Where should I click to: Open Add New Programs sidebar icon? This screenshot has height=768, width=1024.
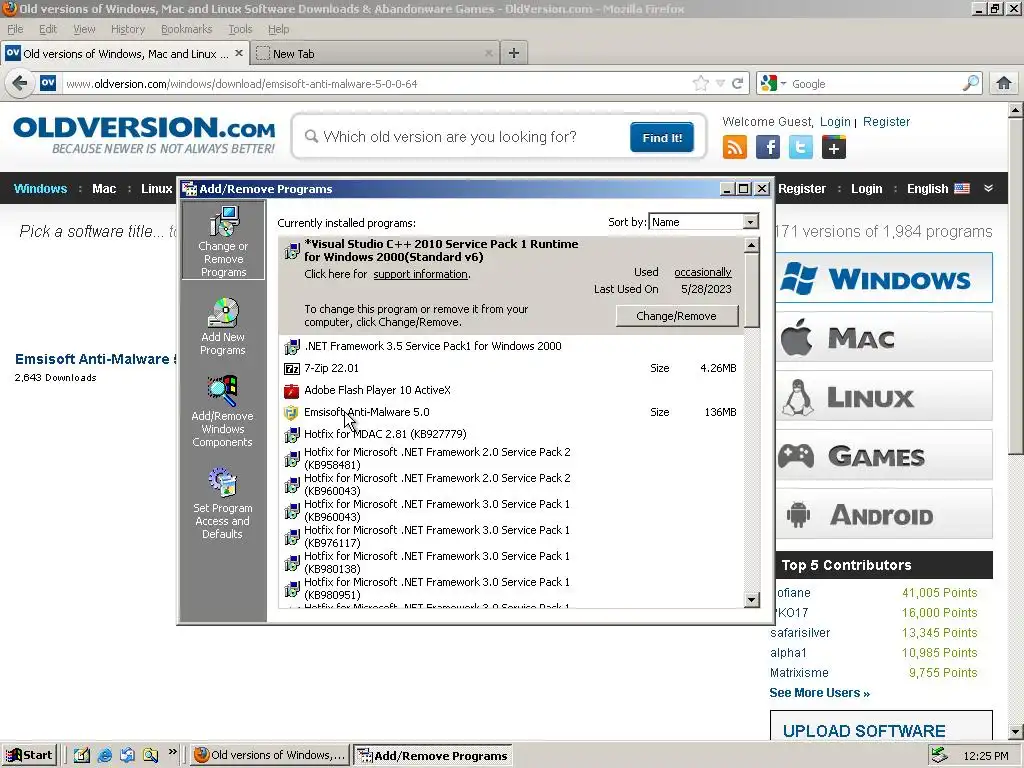[223, 326]
